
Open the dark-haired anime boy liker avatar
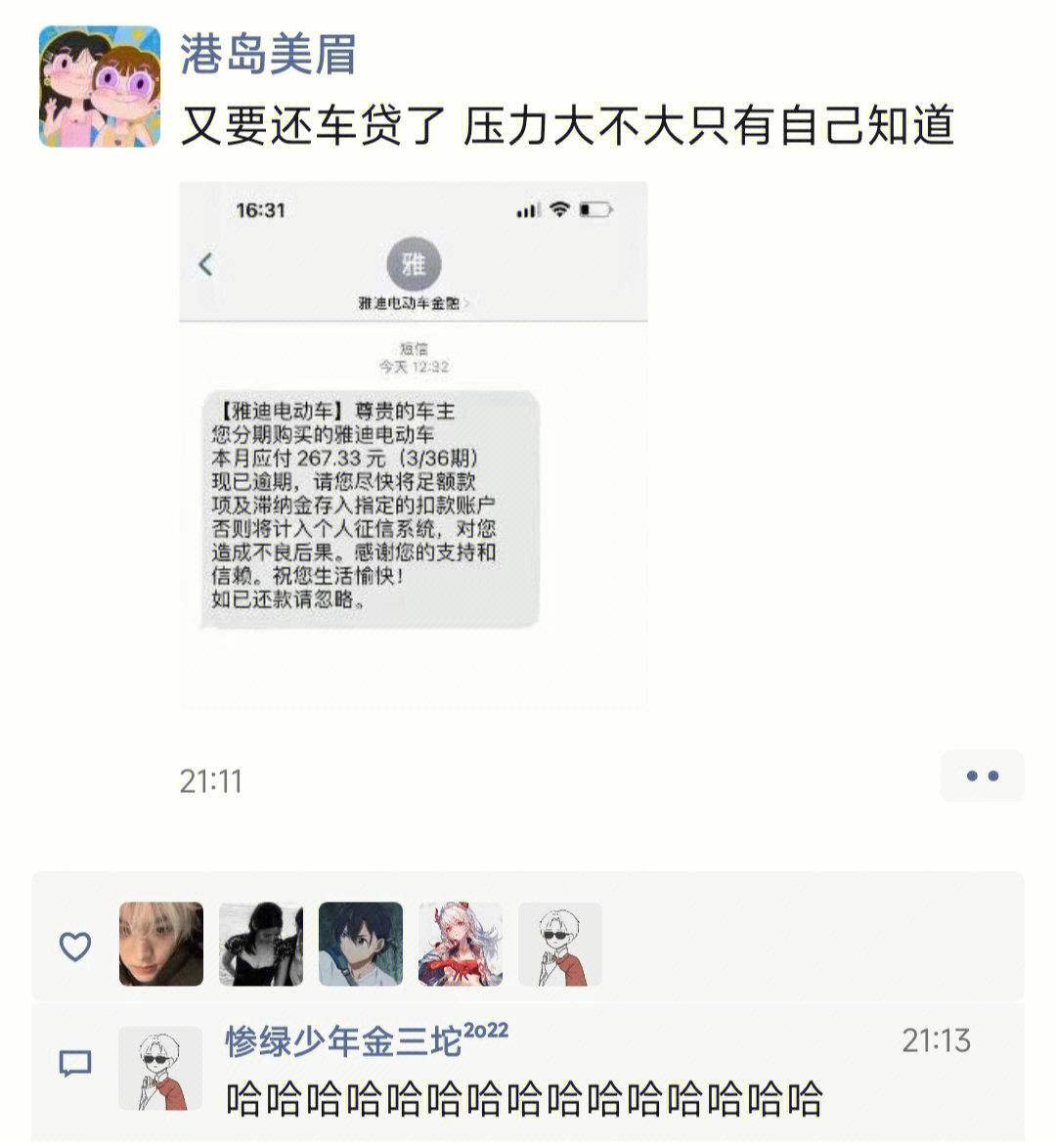click(360, 944)
